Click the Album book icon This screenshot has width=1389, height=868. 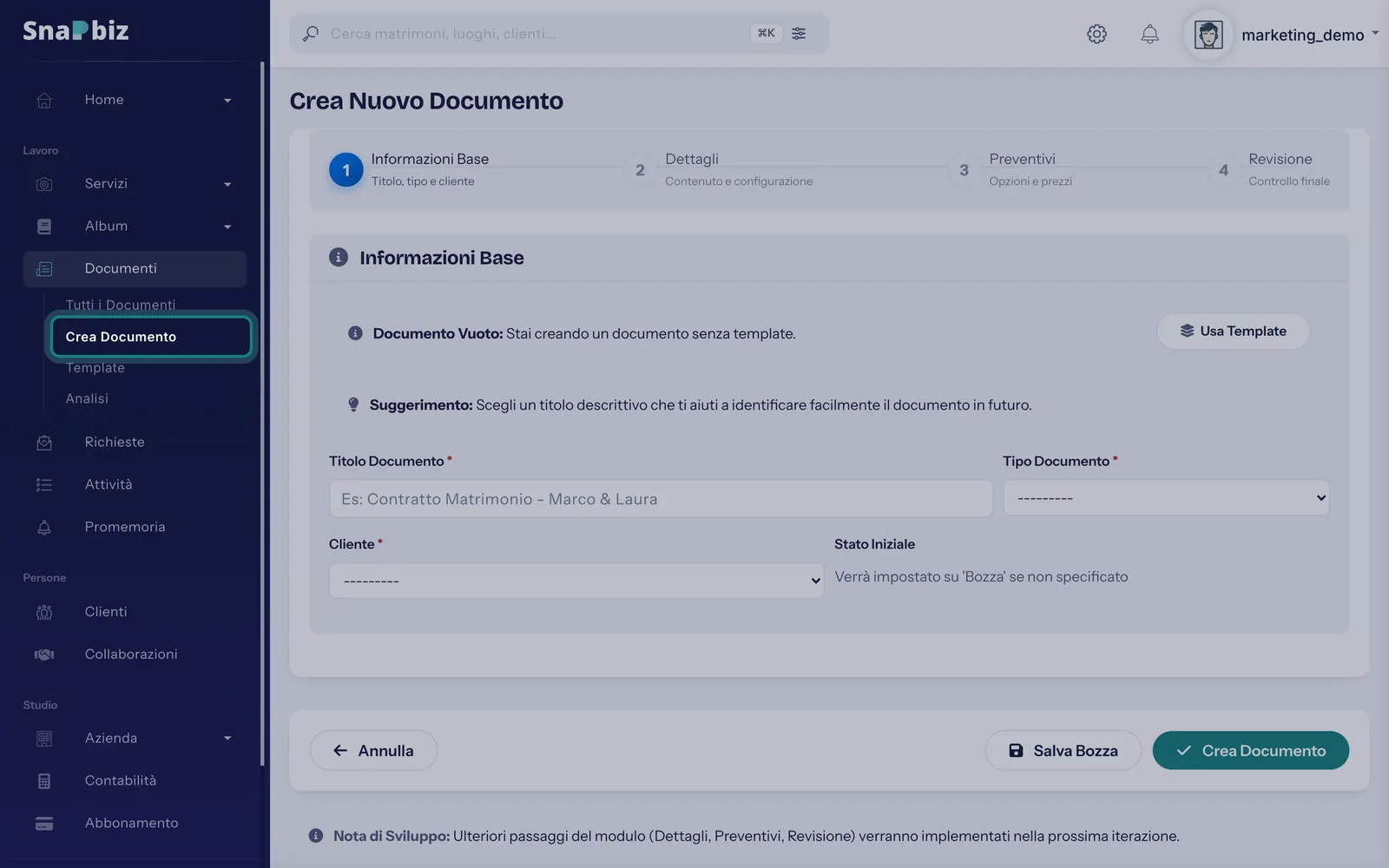pos(44,227)
